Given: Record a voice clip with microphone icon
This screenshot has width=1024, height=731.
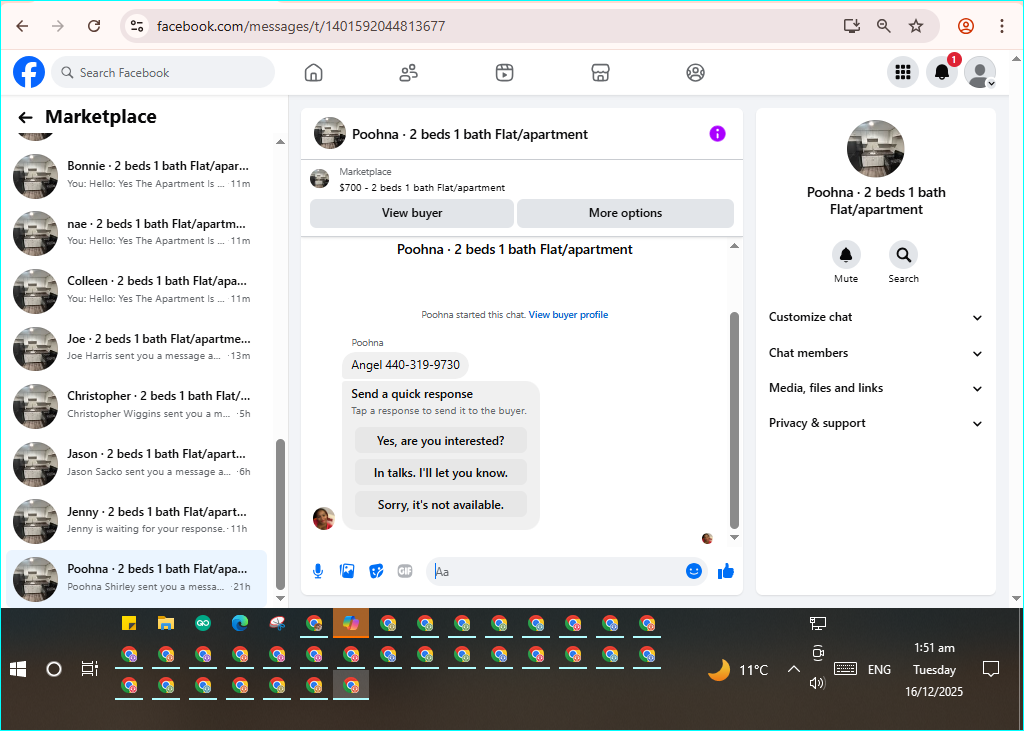Looking at the screenshot, I should click(x=318, y=572).
